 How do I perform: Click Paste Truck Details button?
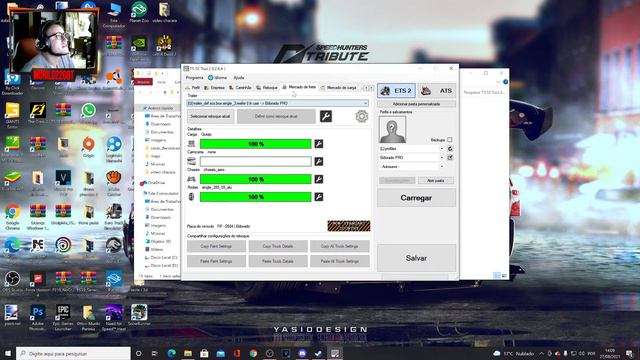(x=278, y=261)
